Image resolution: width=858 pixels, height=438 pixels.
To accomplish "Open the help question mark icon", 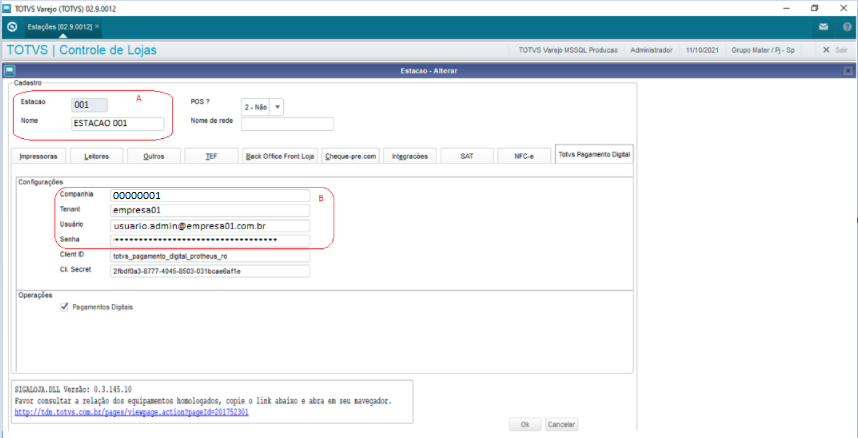I will coord(847,27).
